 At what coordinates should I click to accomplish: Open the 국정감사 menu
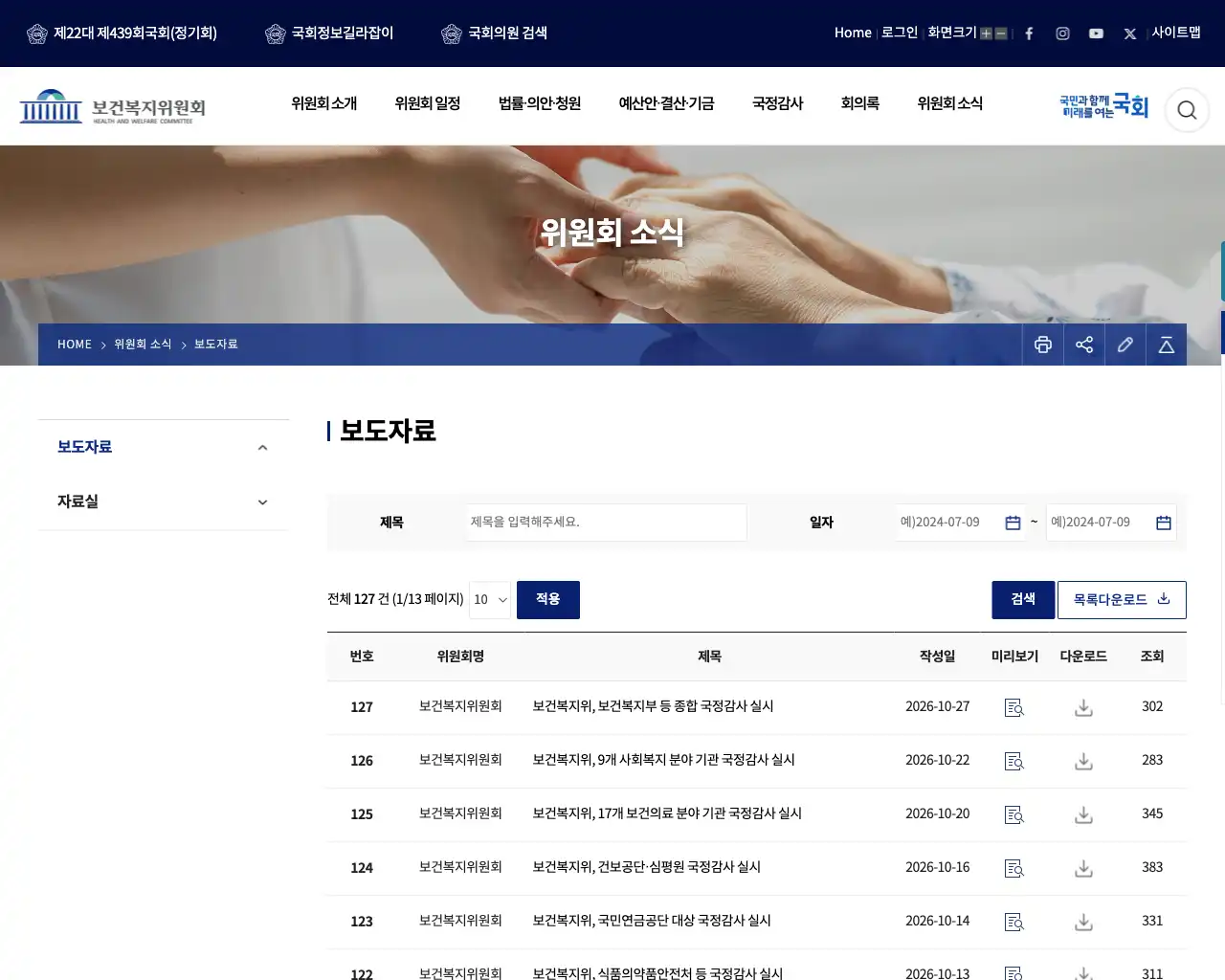pyautogui.click(x=778, y=103)
